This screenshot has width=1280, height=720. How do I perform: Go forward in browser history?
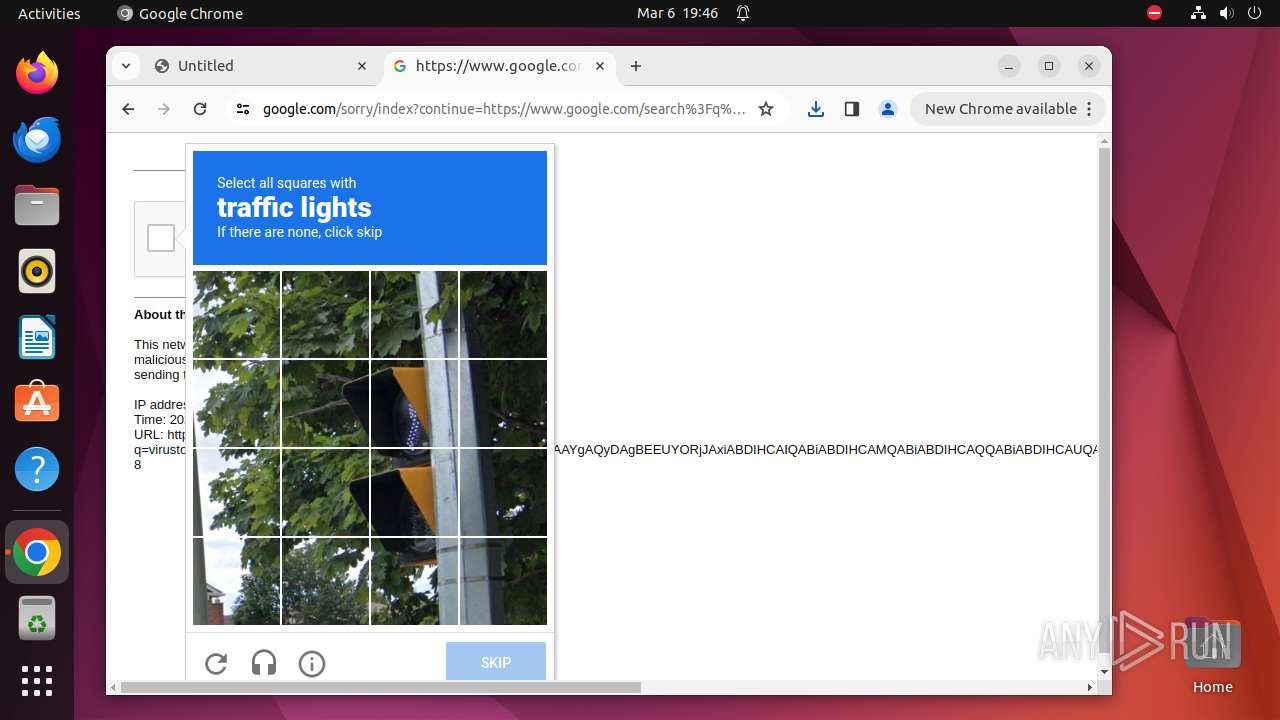point(164,109)
